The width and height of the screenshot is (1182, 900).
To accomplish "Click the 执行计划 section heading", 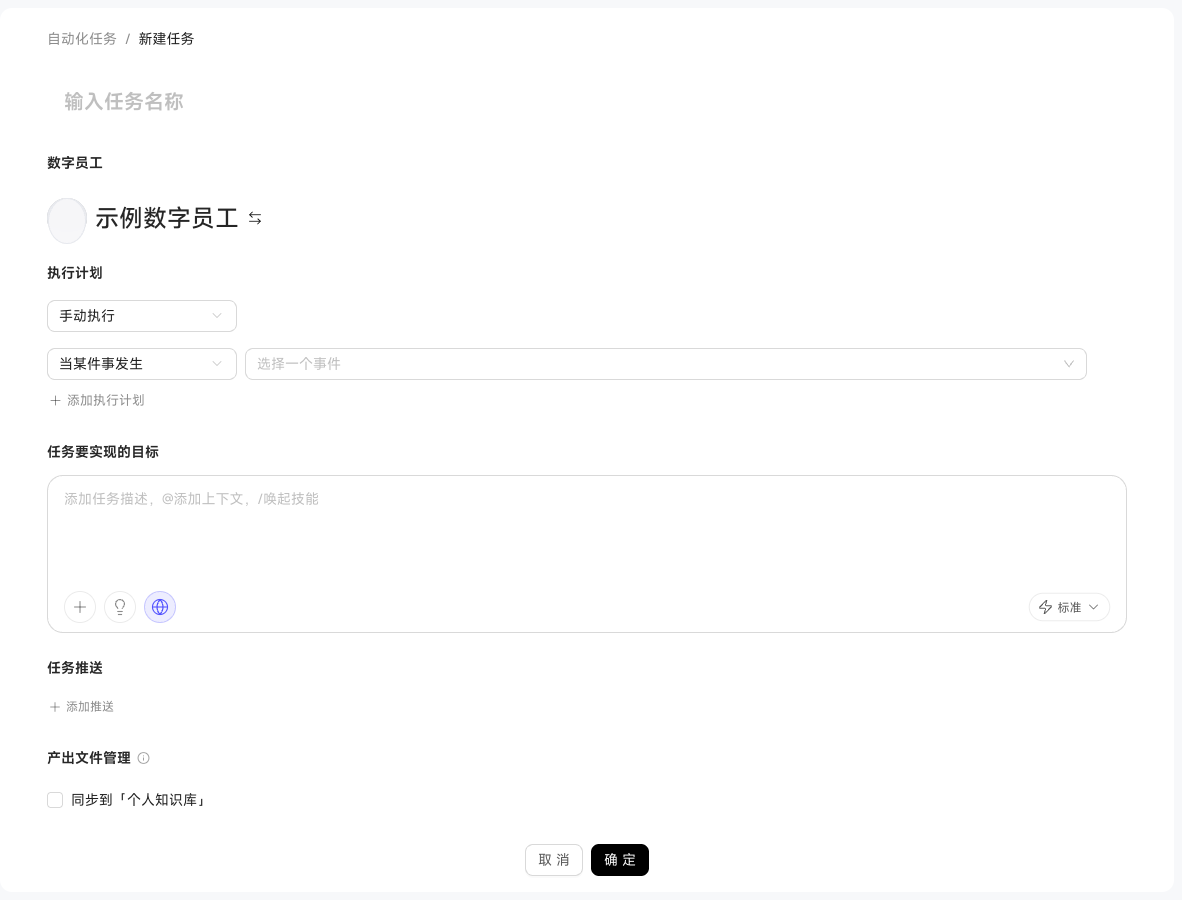I will 75,273.
